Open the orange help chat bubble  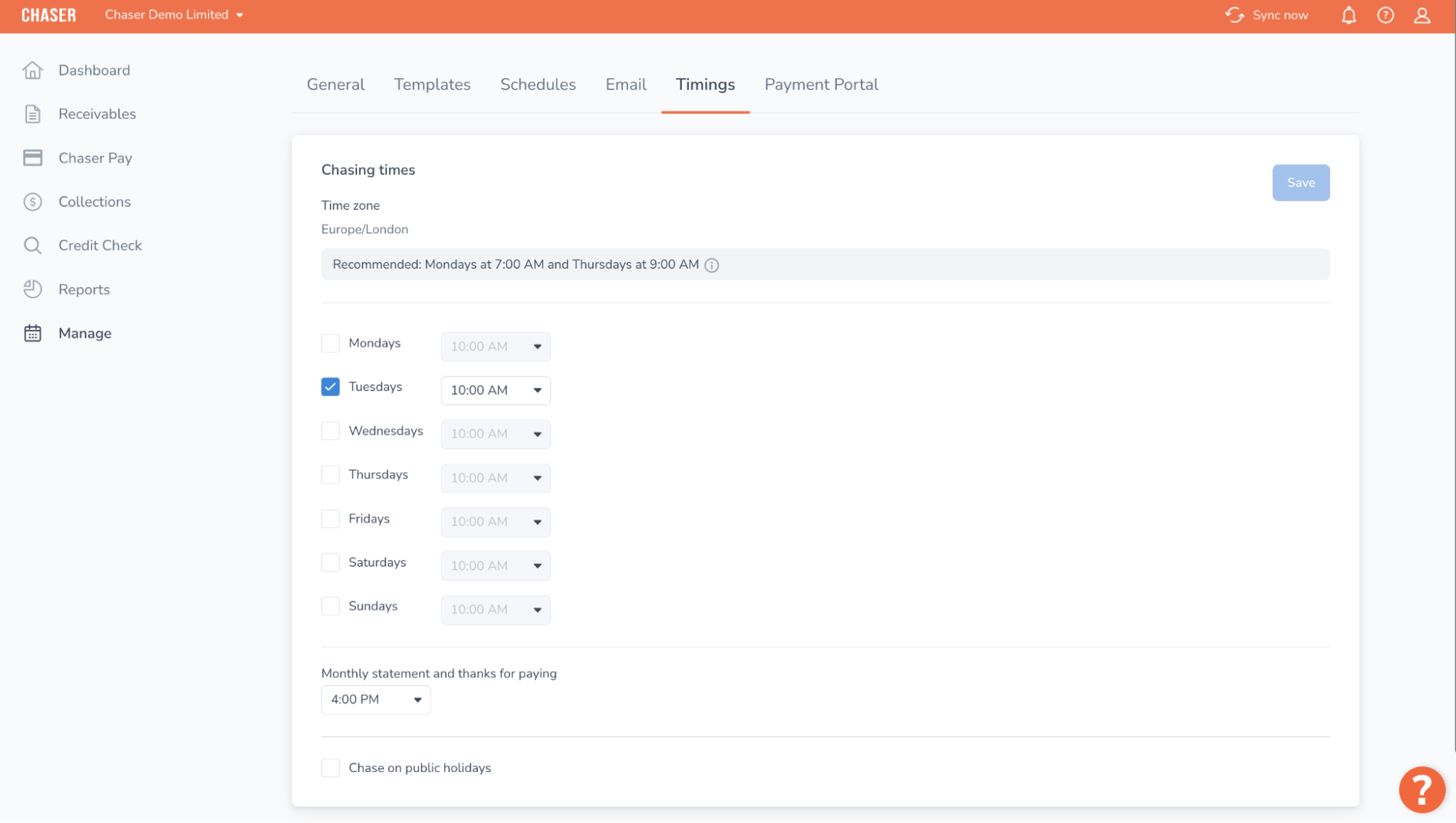[x=1421, y=789]
